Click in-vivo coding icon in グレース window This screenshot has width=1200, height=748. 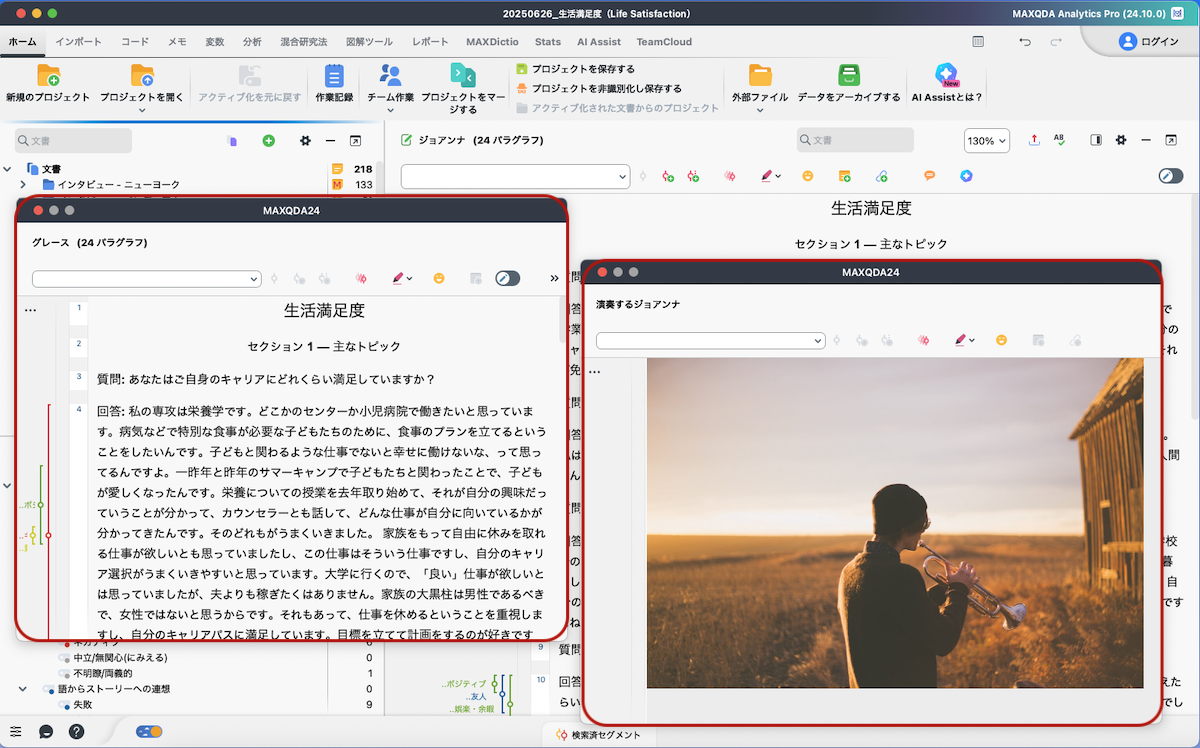(361, 278)
